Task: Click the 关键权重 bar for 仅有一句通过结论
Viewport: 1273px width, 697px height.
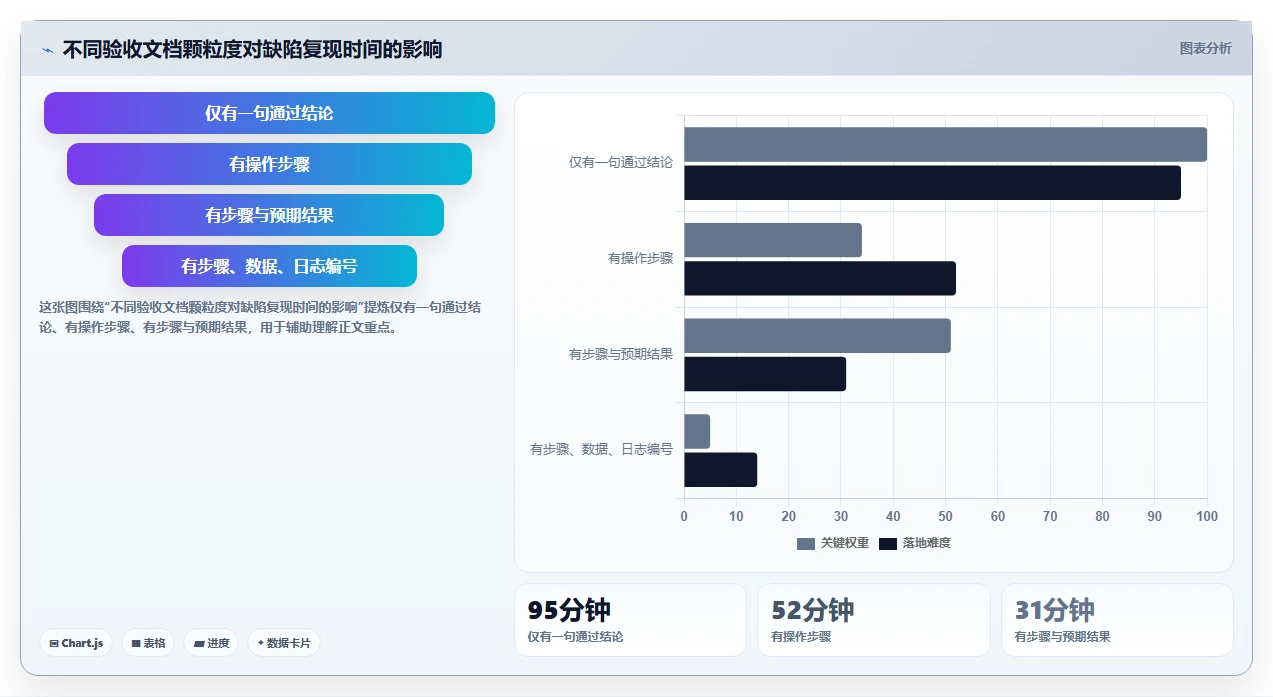Action: coord(945,144)
